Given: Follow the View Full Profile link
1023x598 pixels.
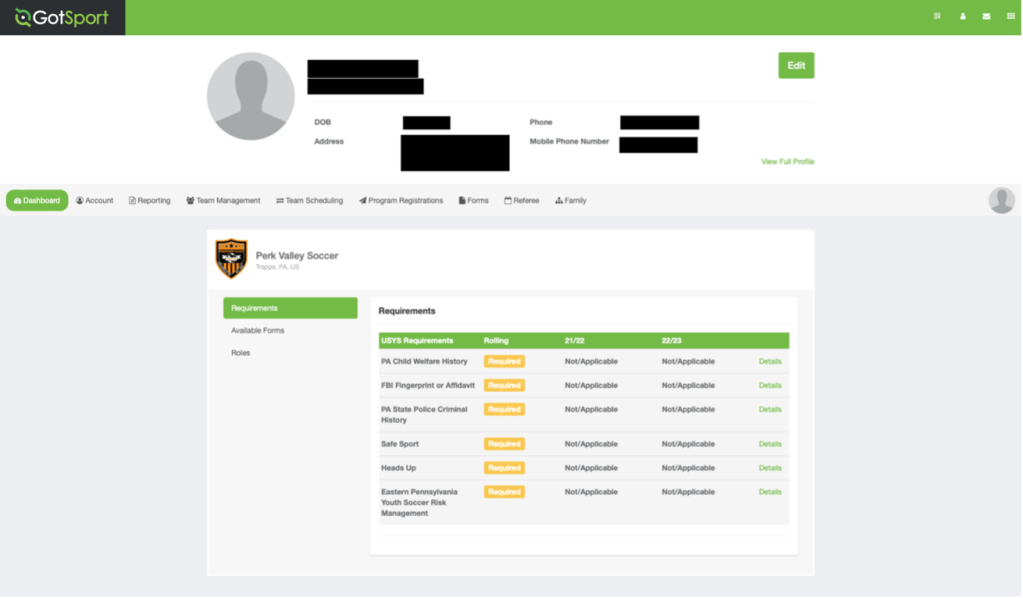Looking at the screenshot, I should click(787, 161).
